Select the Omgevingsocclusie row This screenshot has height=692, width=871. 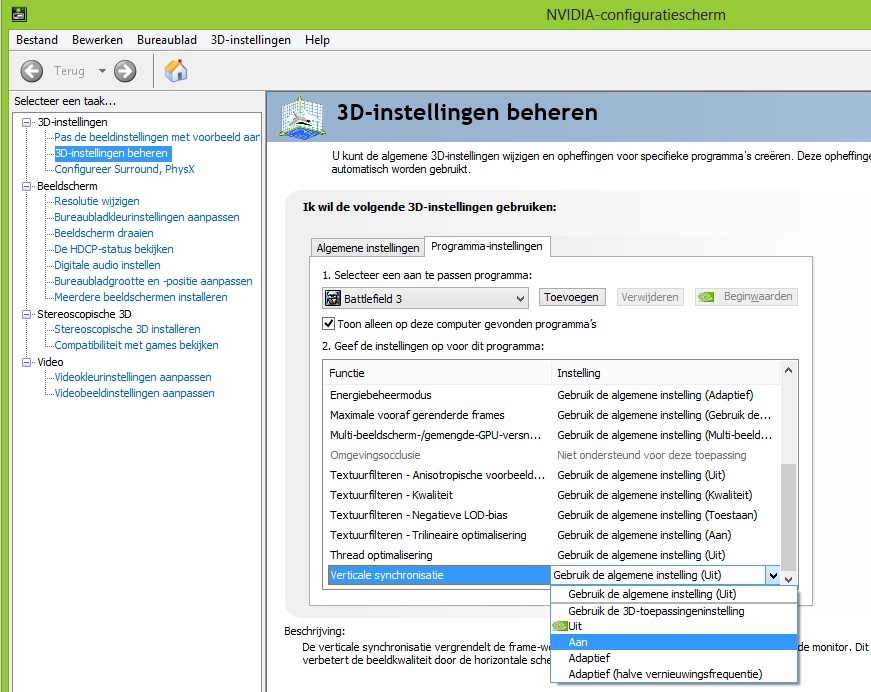pyautogui.click(x=552, y=455)
